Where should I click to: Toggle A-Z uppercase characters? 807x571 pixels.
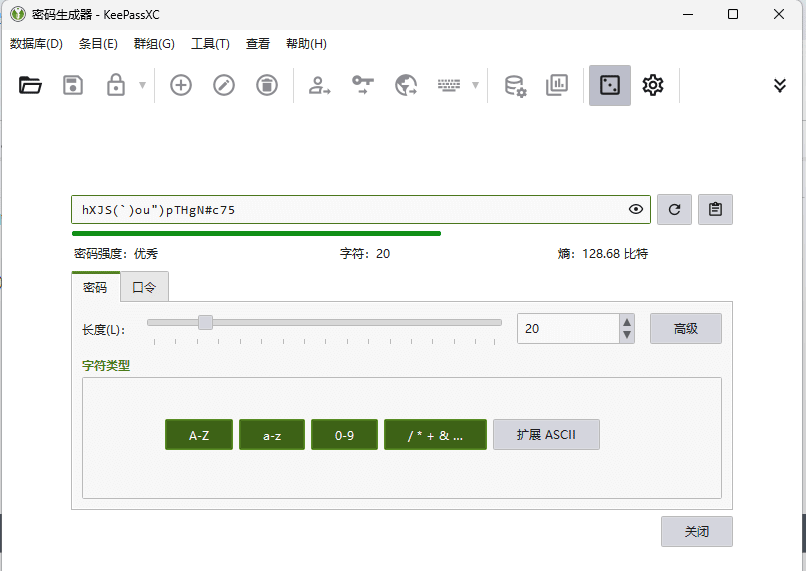click(199, 435)
